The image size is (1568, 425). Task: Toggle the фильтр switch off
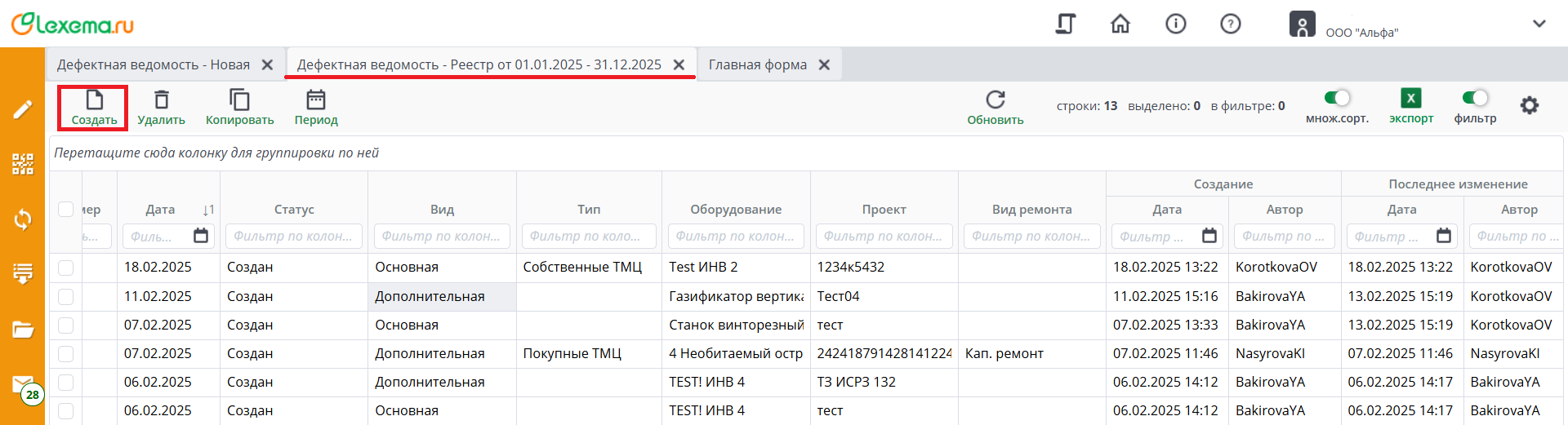[1475, 99]
